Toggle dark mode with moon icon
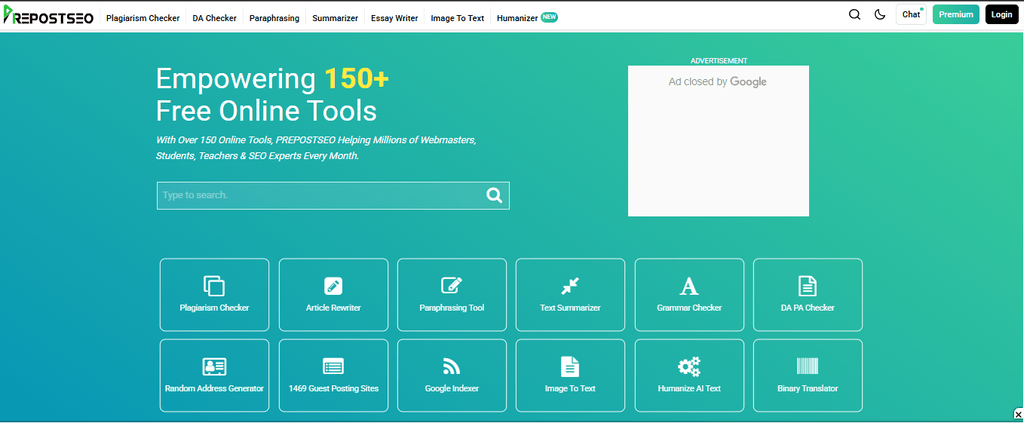 click(x=880, y=15)
